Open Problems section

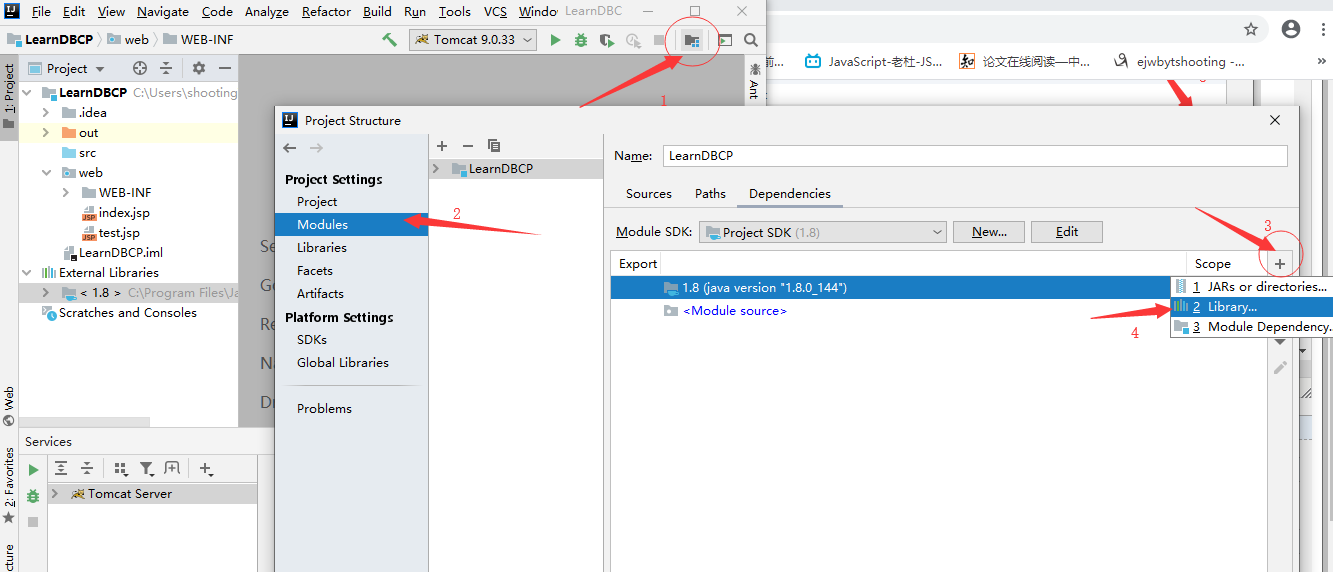point(324,409)
